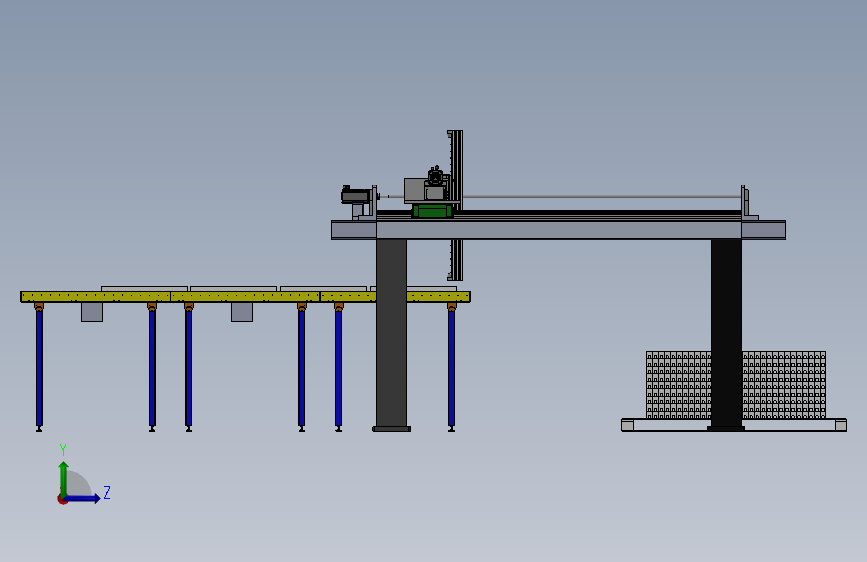Select the stacked crates on the pallet
Image resolution: width=867 pixels, height=562 pixels.
[x=735, y=385]
